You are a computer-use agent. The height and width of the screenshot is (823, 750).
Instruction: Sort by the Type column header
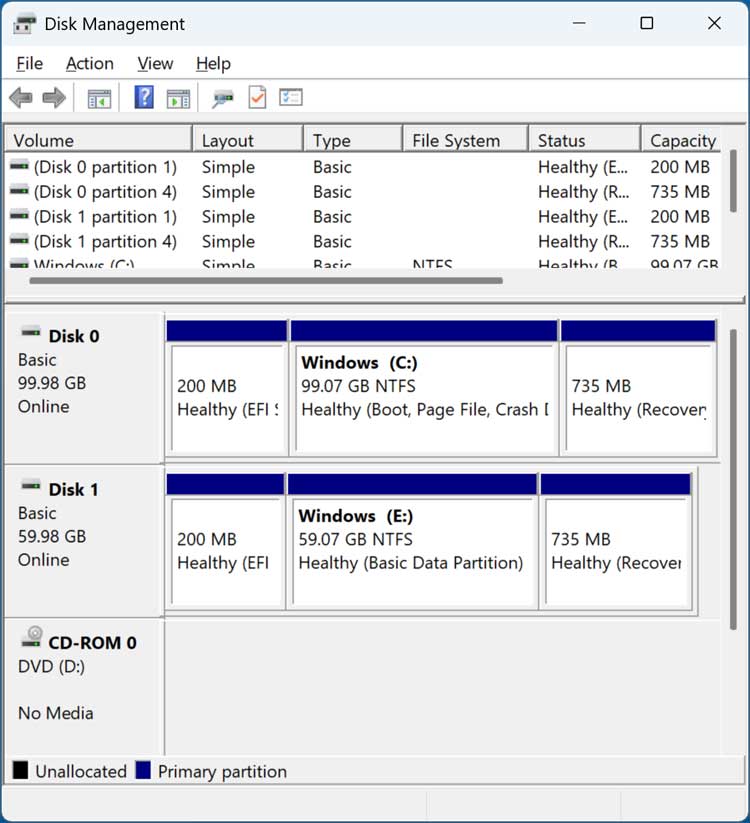(x=353, y=140)
